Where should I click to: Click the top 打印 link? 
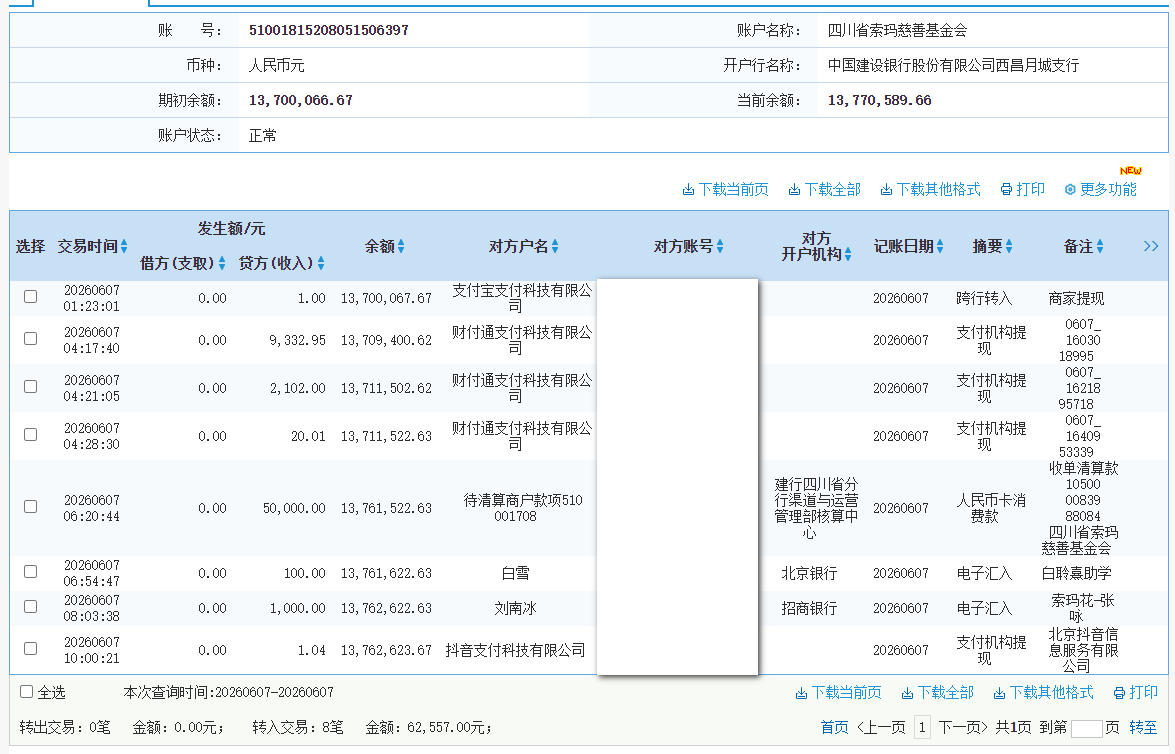click(x=1031, y=190)
